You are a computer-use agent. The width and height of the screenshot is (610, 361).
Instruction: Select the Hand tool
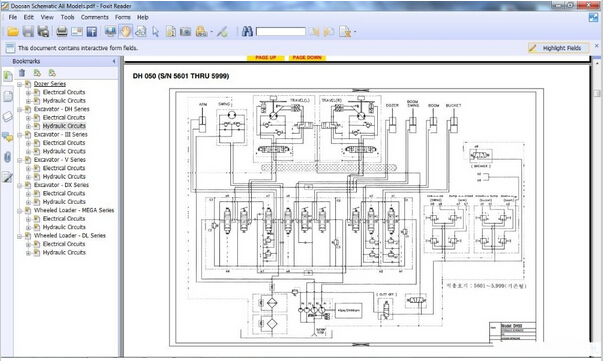point(125,32)
